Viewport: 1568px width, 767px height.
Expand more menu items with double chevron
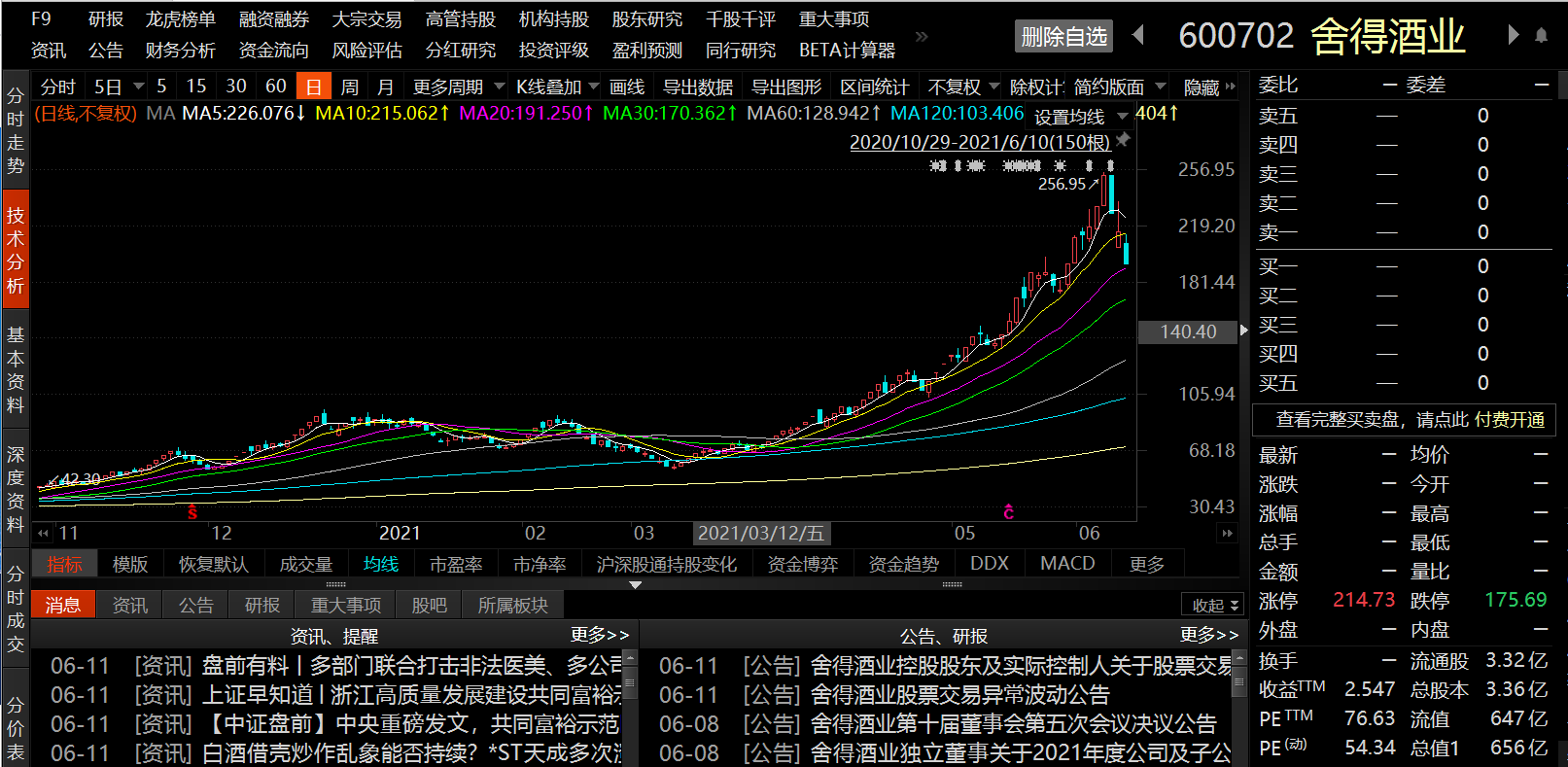click(922, 36)
